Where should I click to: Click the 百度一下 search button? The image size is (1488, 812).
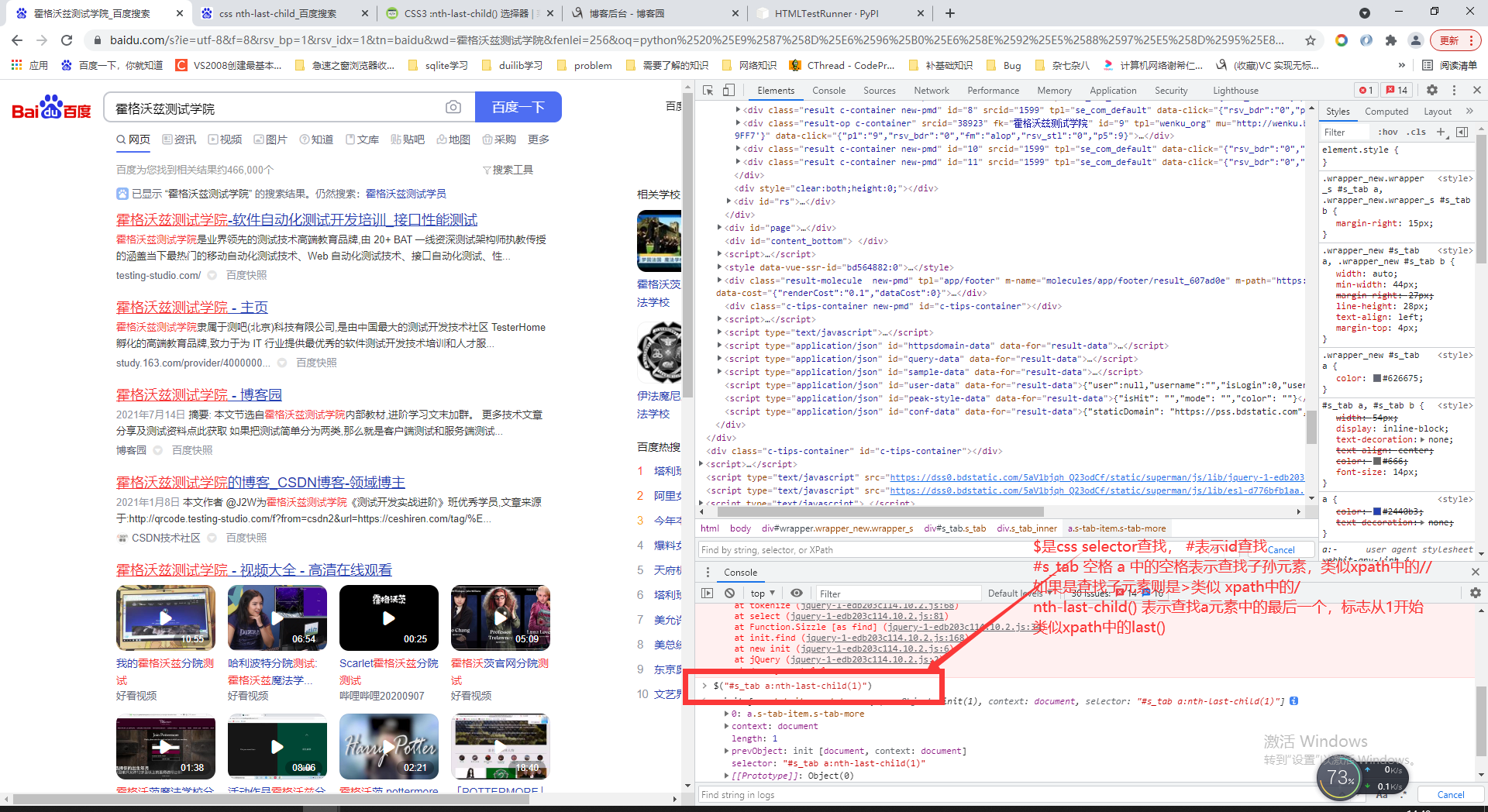pyautogui.click(x=518, y=107)
